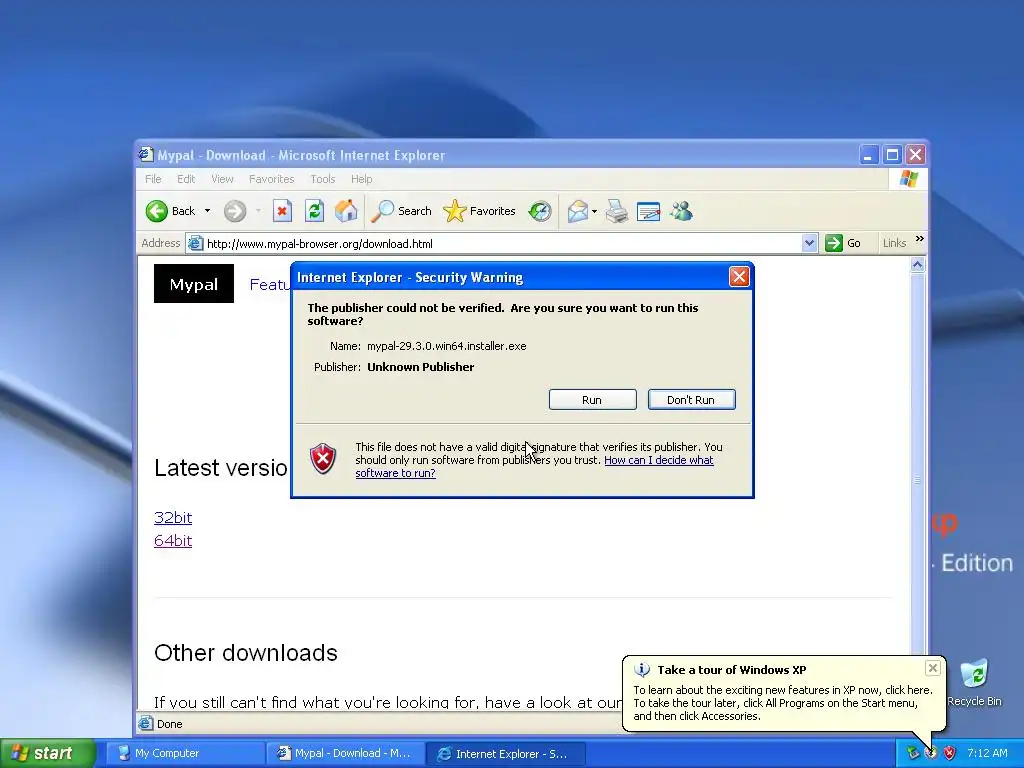Open the View menu

point(222,179)
